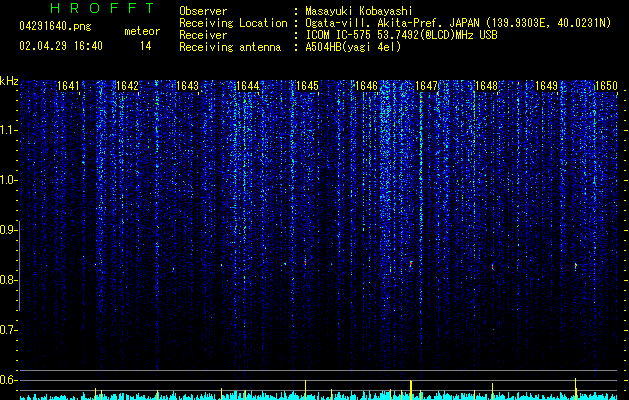
Task: Click the 1649 time marker
Action: 546,86
